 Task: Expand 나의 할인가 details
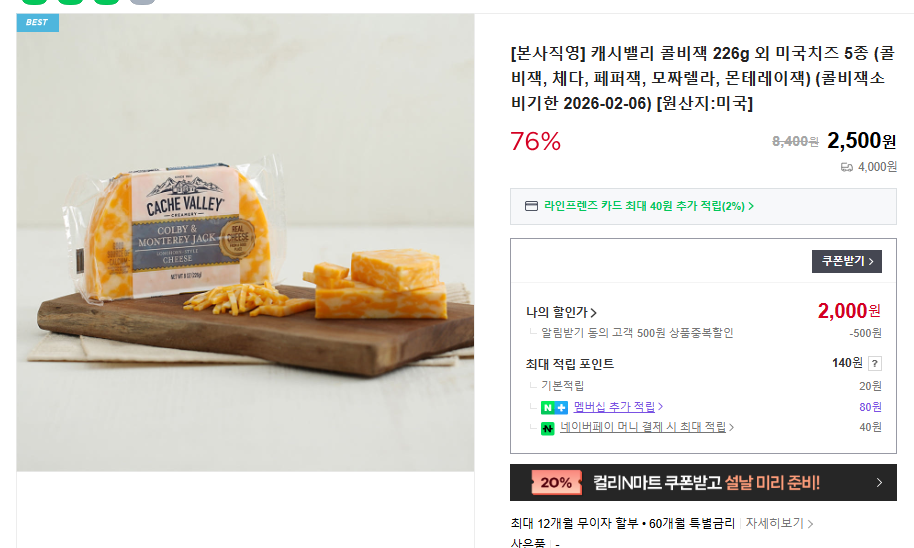(x=561, y=312)
